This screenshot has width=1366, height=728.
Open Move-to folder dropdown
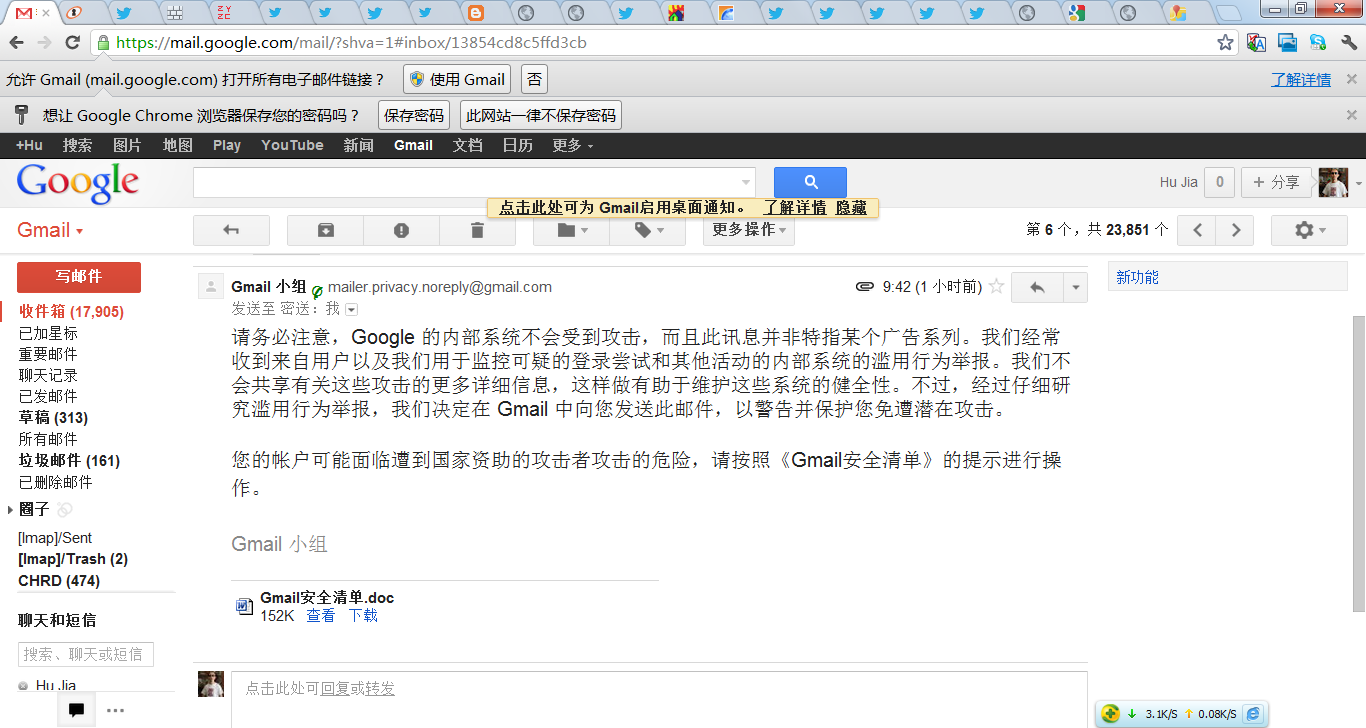[571, 230]
